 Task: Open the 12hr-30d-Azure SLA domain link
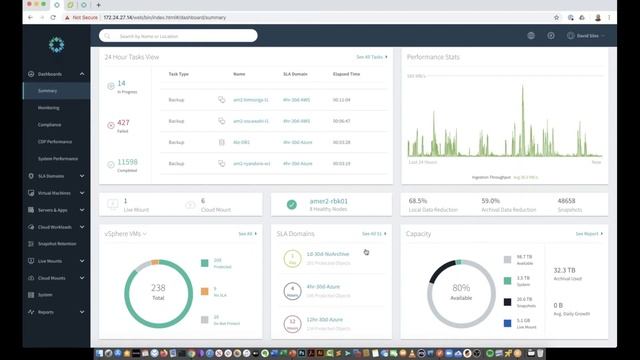324,319
